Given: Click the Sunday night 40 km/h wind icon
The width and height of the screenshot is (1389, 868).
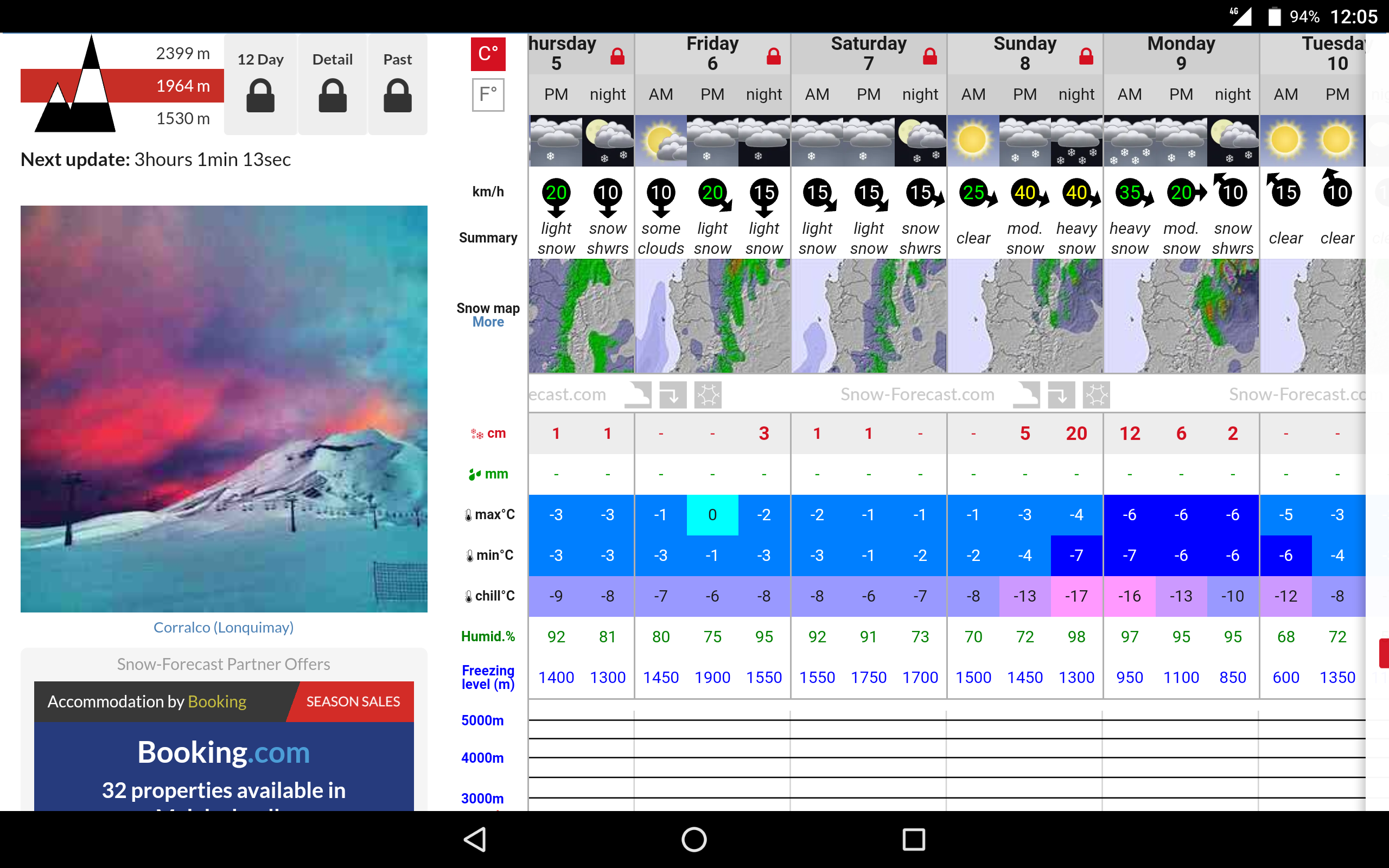Looking at the screenshot, I should pos(1078,193).
